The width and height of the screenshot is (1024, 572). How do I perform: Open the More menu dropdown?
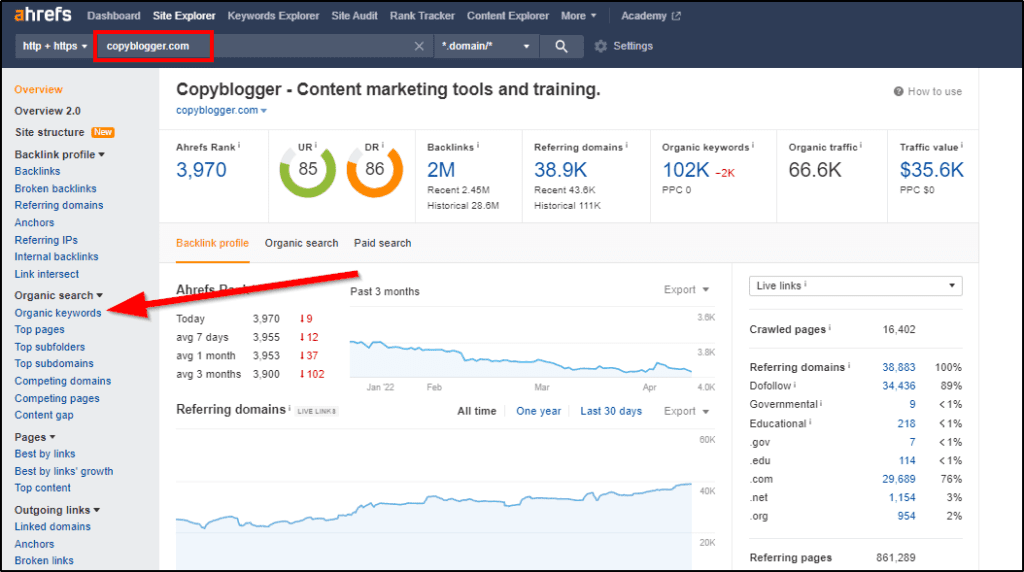pyautogui.click(x=579, y=16)
